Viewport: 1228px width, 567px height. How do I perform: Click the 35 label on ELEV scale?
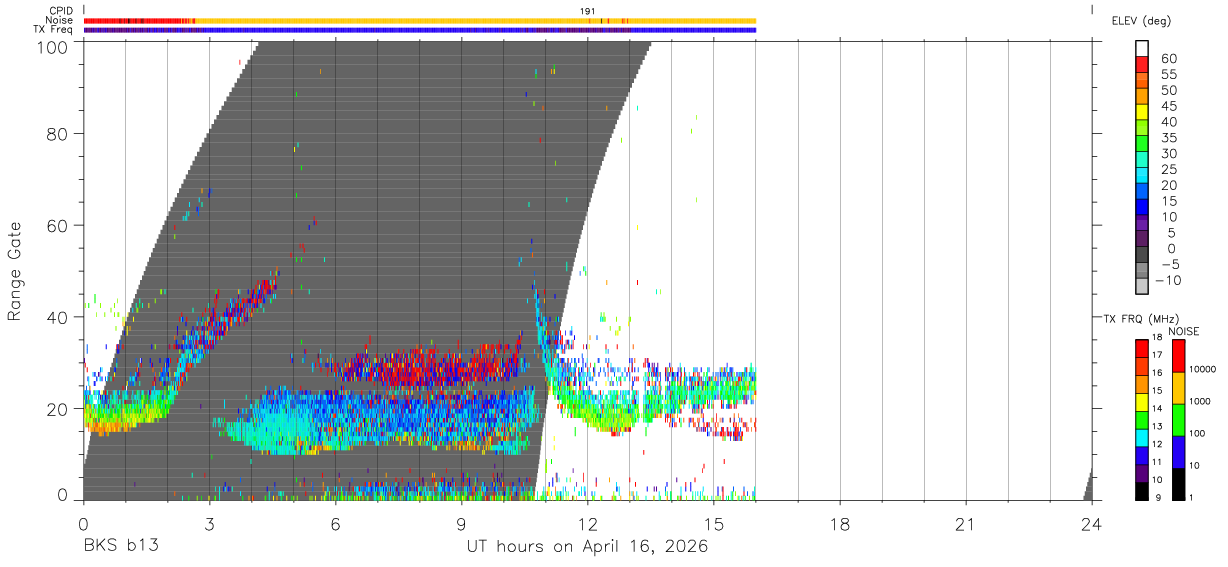[1169, 138]
